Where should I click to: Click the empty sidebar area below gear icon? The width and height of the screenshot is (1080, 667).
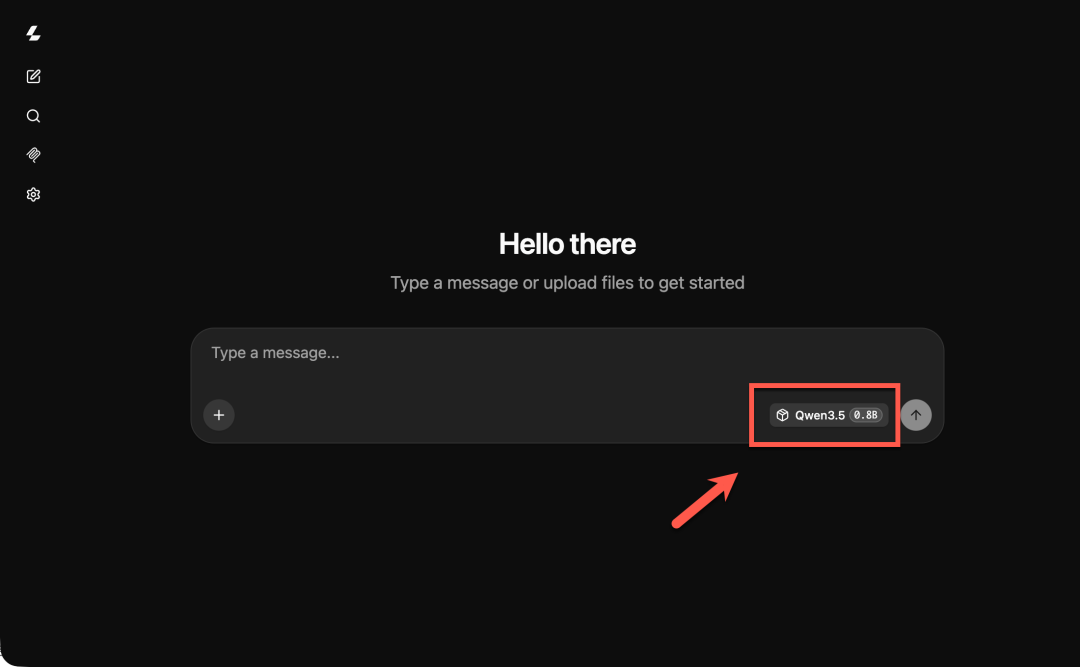click(33, 413)
